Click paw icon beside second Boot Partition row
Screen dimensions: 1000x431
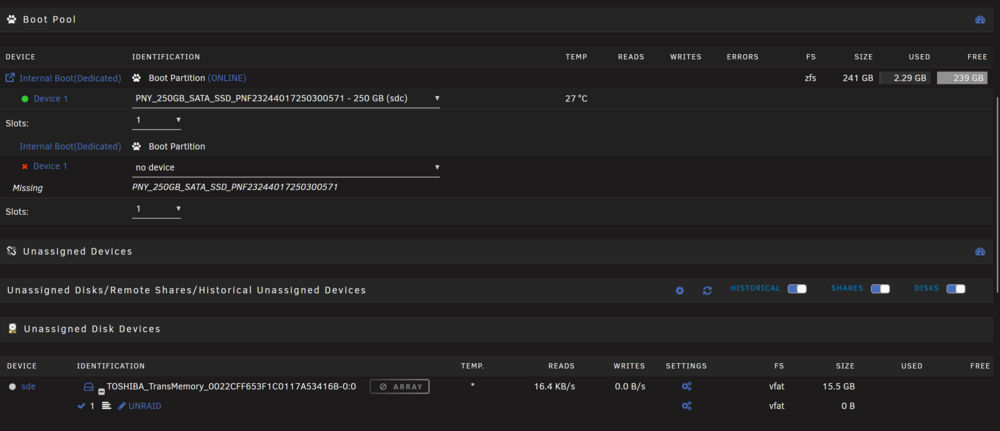[136, 147]
